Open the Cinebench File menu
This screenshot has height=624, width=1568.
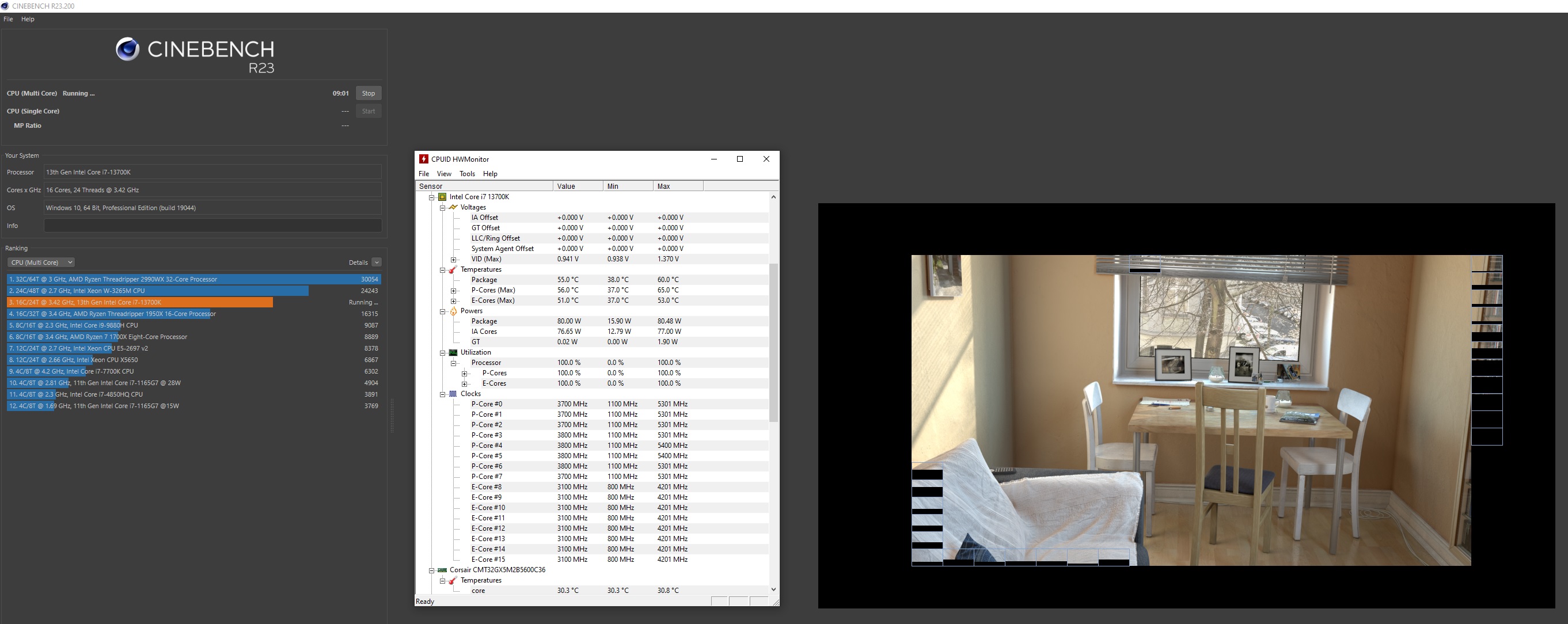pos(8,19)
